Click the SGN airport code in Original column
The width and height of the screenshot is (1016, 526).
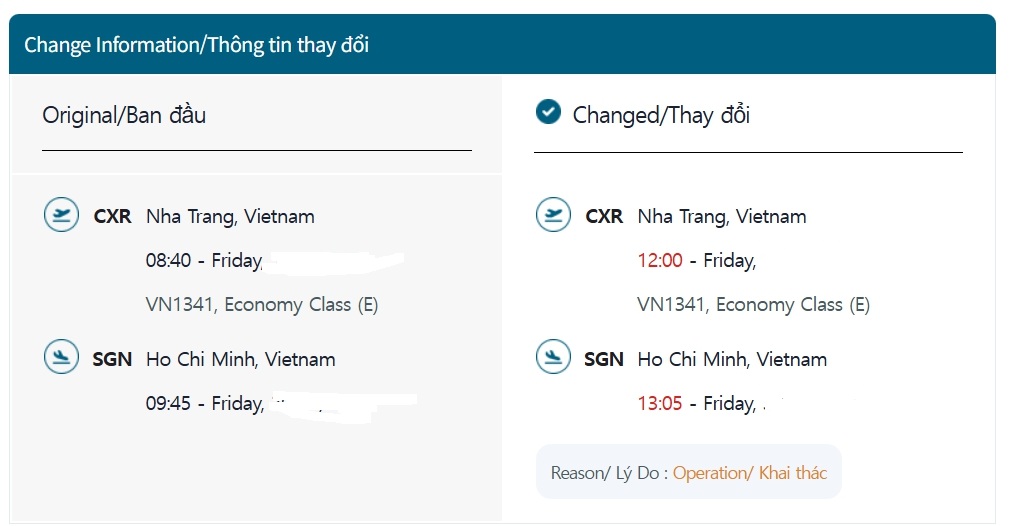point(112,360)
